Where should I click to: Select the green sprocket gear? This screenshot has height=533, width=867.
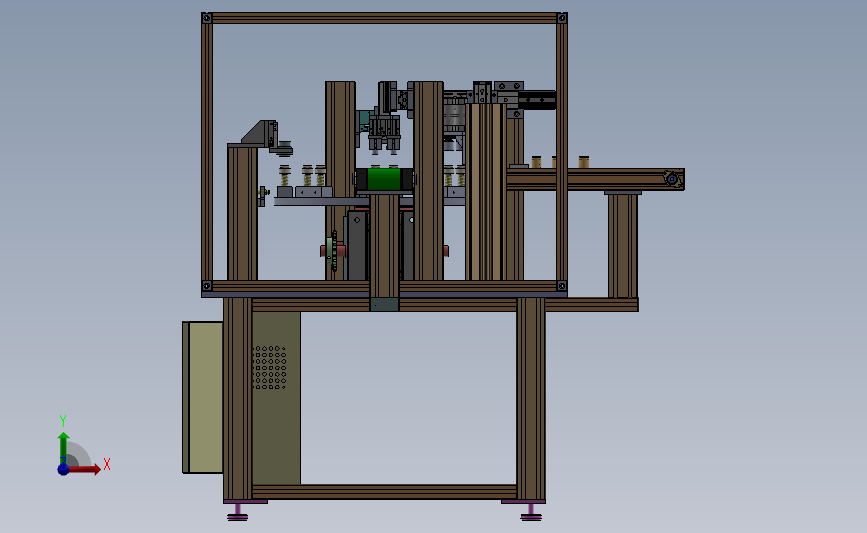click(331, 251)
